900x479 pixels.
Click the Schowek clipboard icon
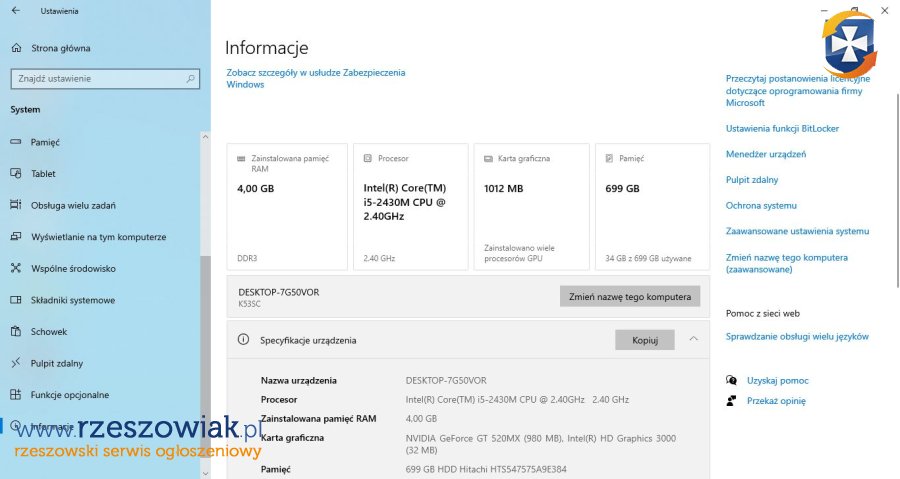coord(15,331)
